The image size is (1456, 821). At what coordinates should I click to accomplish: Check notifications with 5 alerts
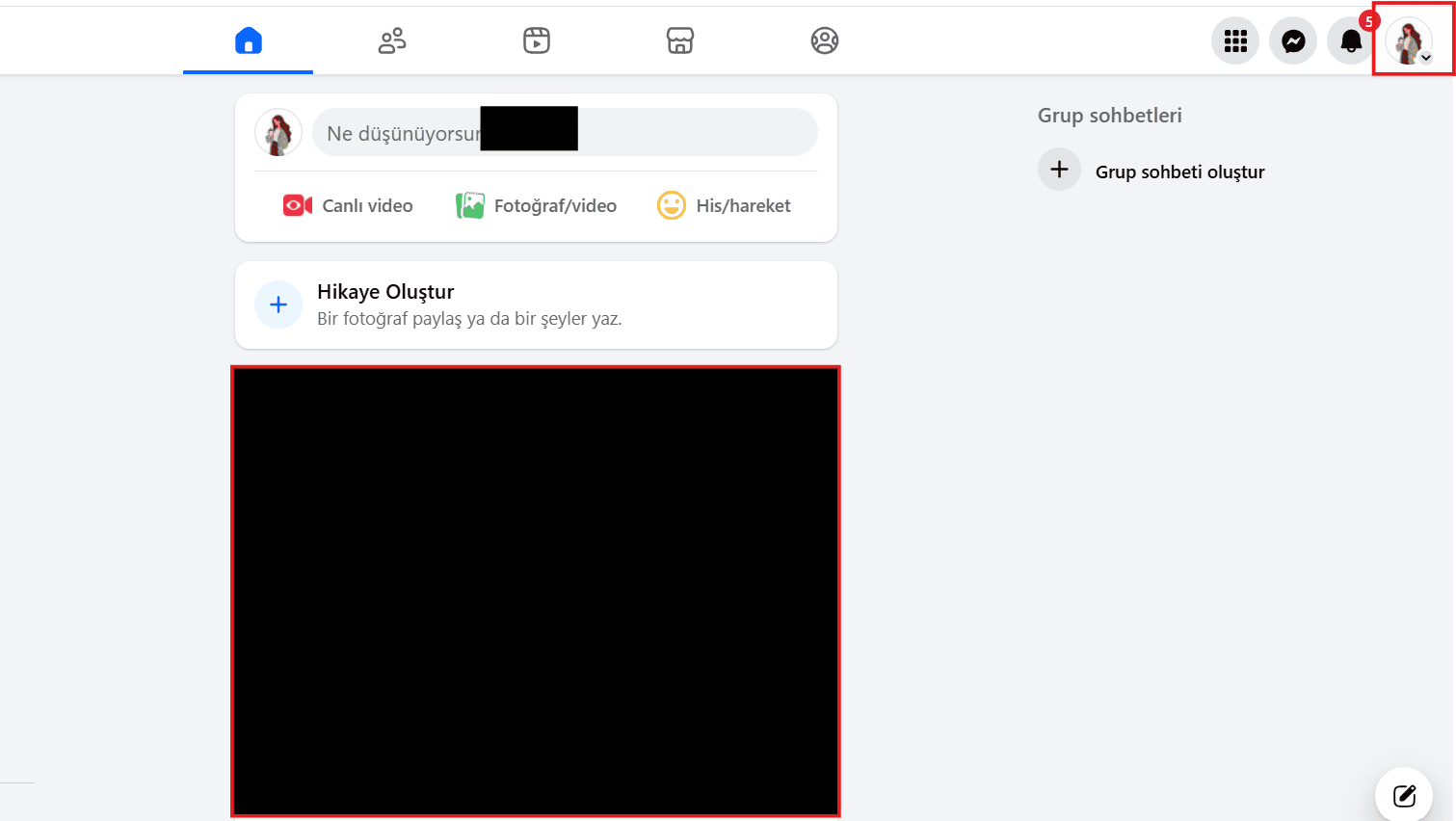click(1350, 40)
